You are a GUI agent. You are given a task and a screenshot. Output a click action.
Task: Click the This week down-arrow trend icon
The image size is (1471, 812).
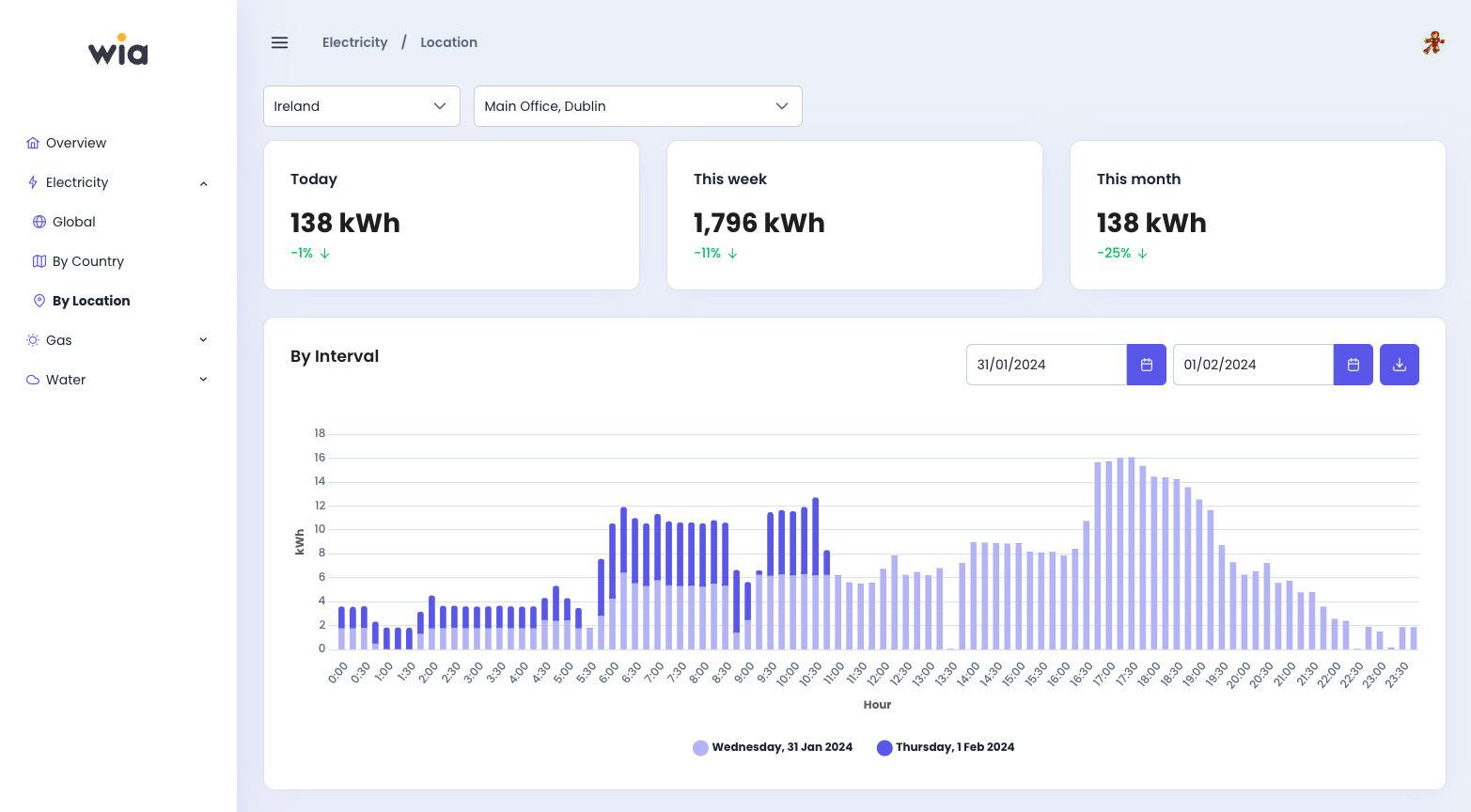[732, 254]
